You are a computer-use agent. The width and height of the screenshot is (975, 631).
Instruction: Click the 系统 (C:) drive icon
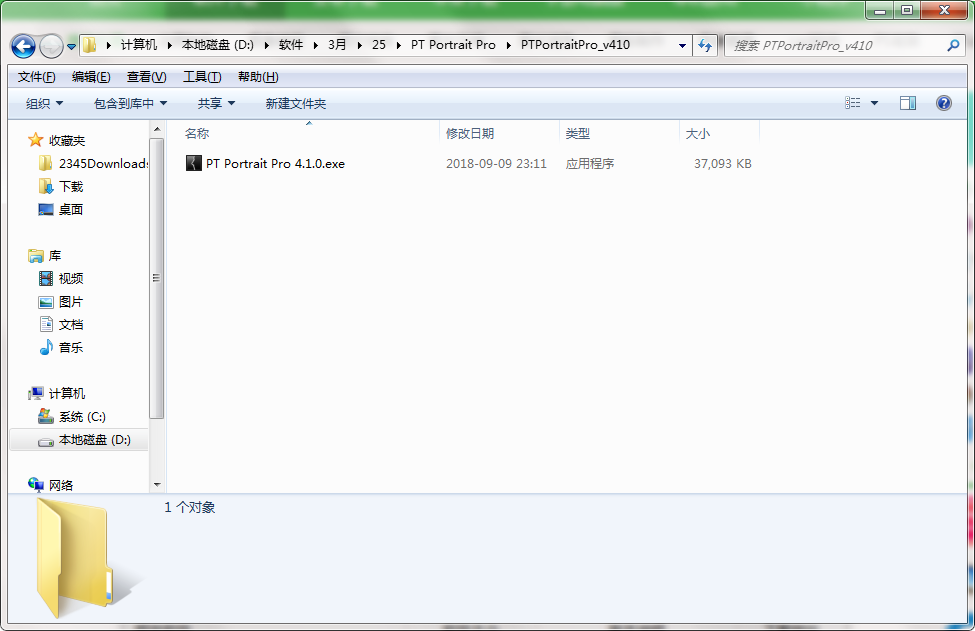coord(46,416)
